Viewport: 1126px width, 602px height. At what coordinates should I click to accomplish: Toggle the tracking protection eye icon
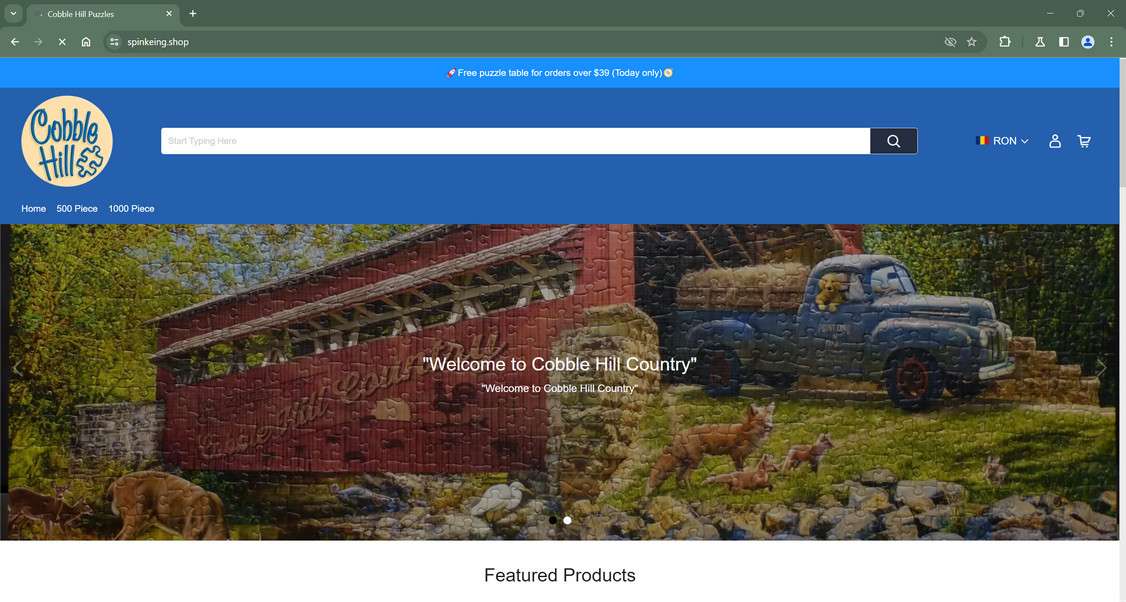(950, 42)
